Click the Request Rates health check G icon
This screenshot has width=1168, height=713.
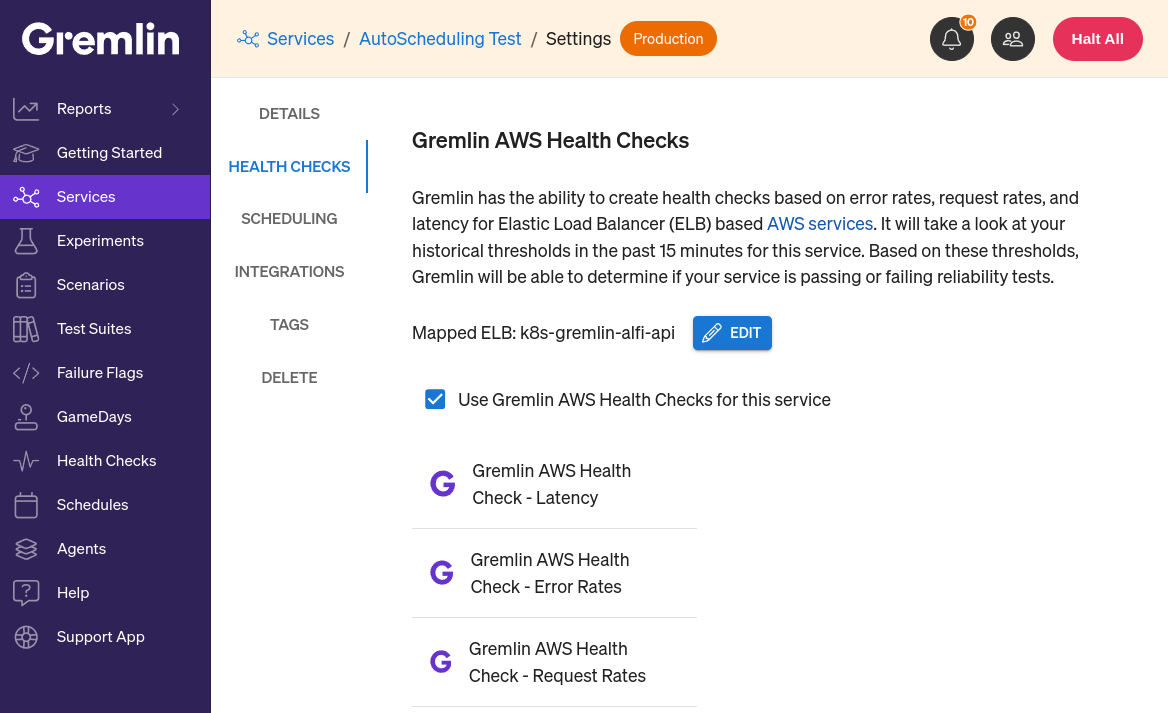tap(441, 661)
